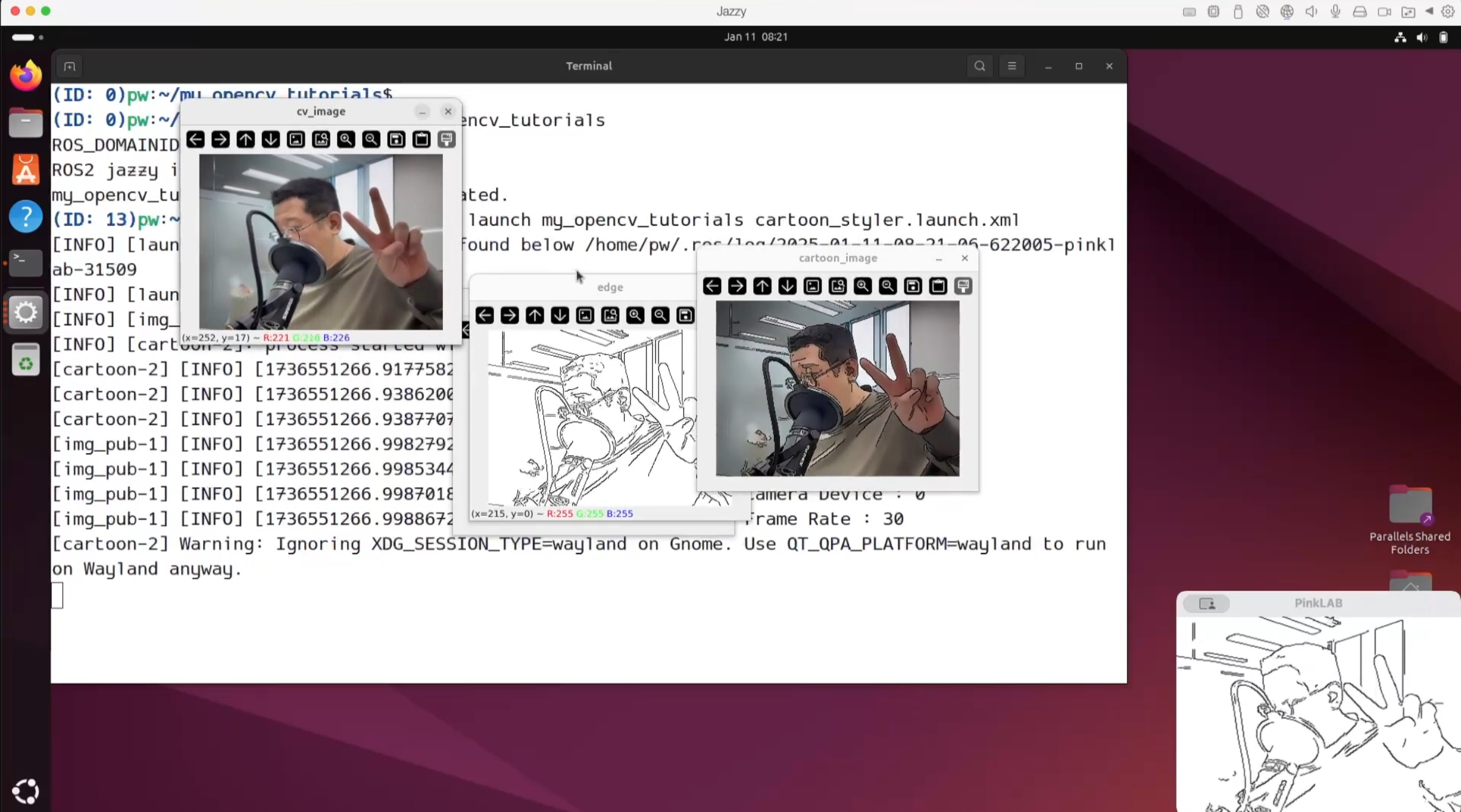Copy cv_image to the clipboard

pyautogui.click(x=422, y=139)
